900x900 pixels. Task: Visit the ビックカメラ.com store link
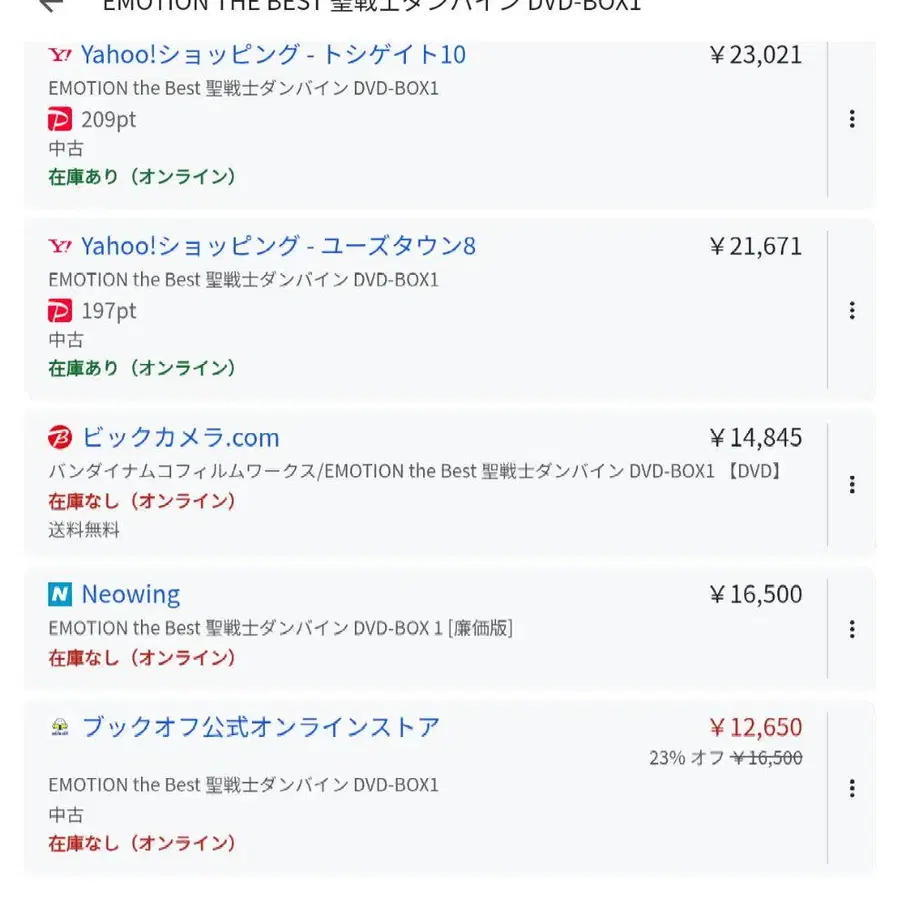tap(180, 438)
